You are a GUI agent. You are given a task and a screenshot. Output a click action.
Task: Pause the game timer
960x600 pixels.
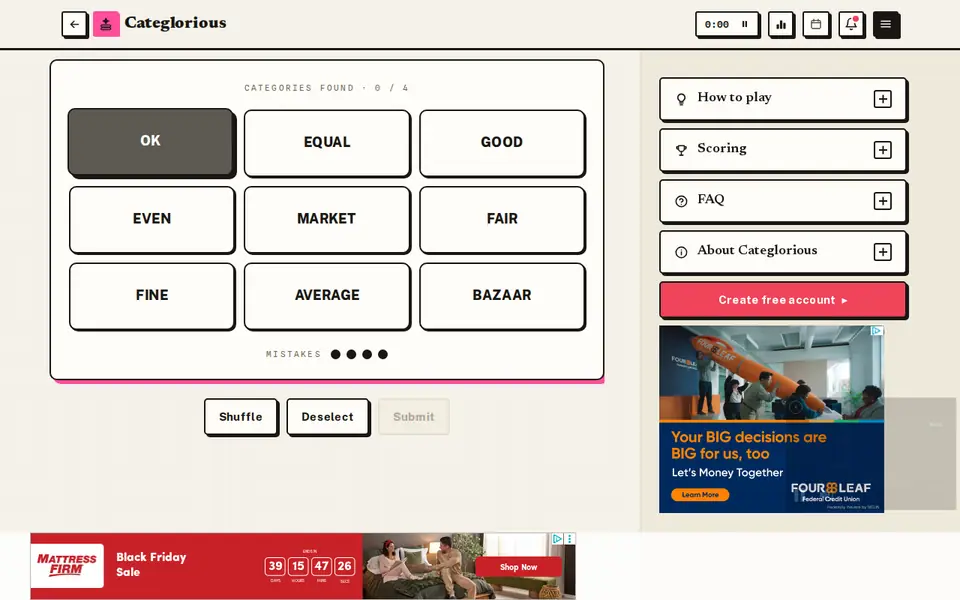tap(744, 24)
